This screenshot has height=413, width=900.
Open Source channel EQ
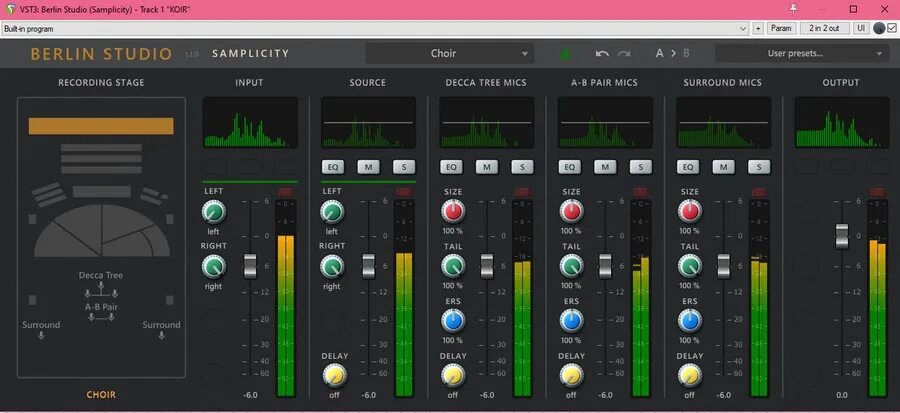click(332, 167)
